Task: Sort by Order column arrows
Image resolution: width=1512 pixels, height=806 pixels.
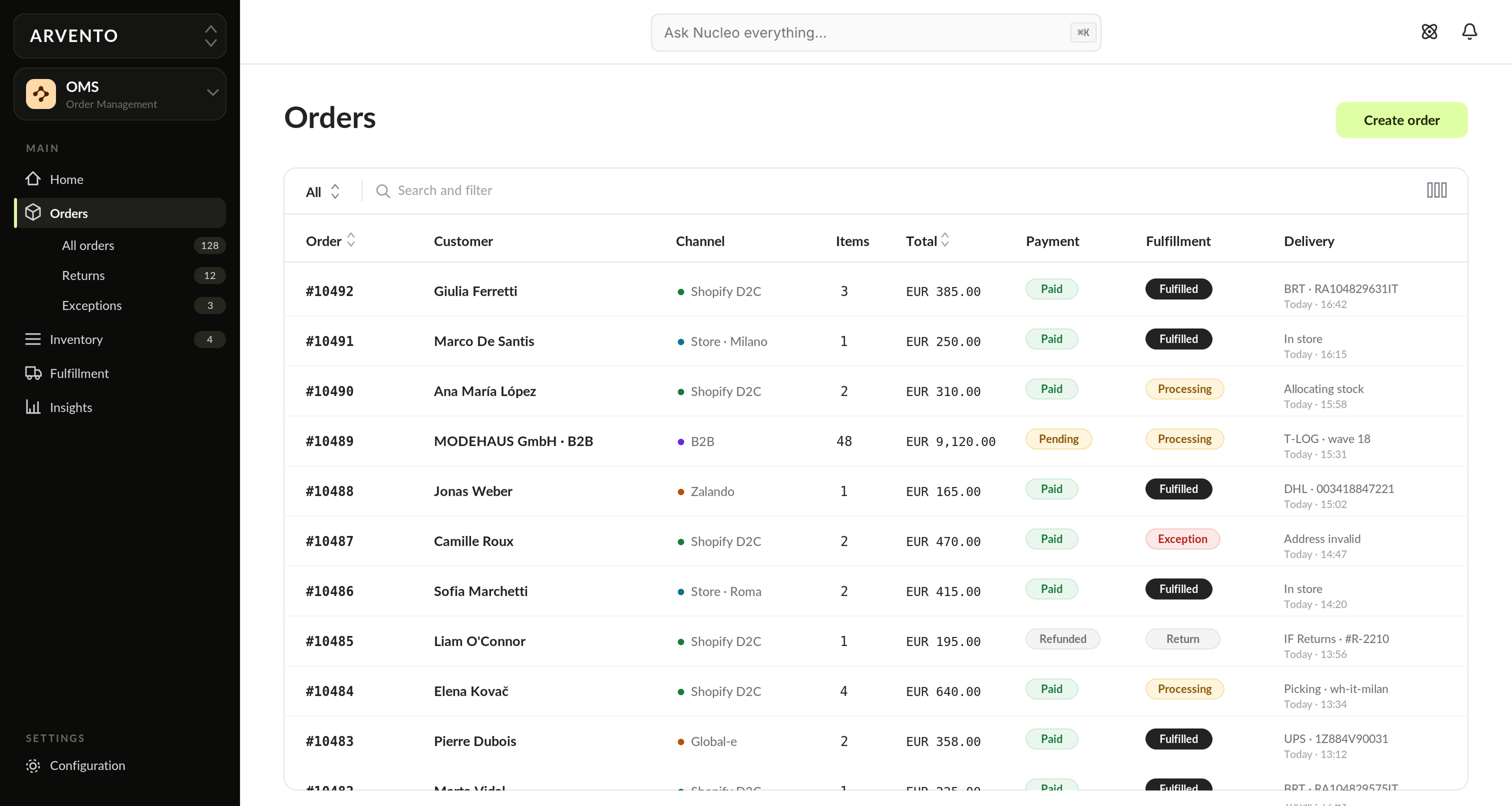Action: [351, 239]
